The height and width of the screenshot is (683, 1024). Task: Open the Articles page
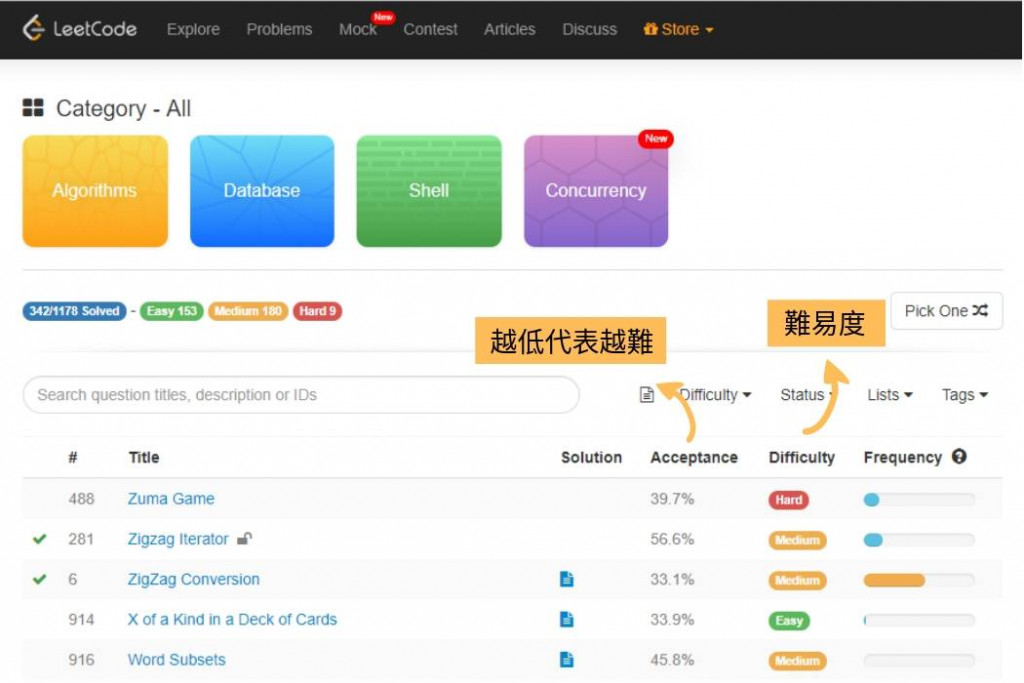(x=509, y=29)
